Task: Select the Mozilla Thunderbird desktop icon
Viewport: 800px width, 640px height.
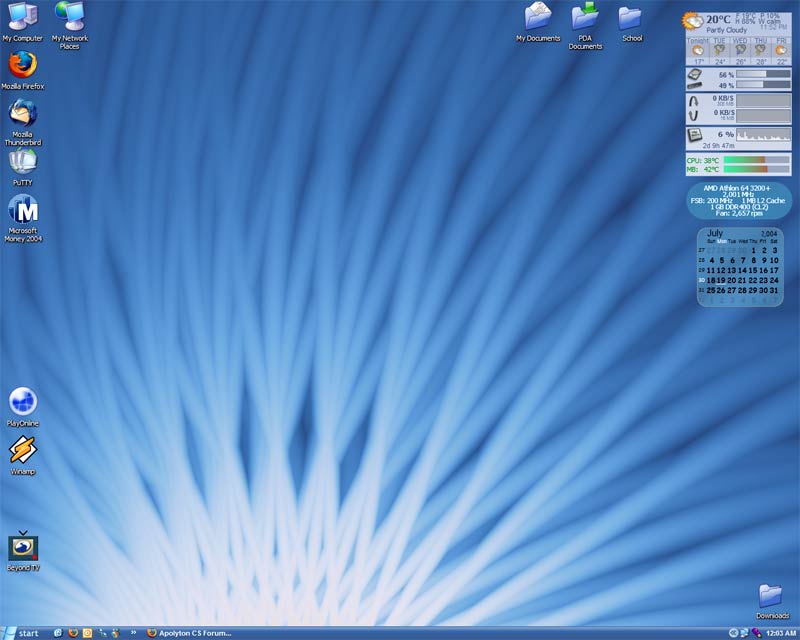Action: [x=22, y=114]
